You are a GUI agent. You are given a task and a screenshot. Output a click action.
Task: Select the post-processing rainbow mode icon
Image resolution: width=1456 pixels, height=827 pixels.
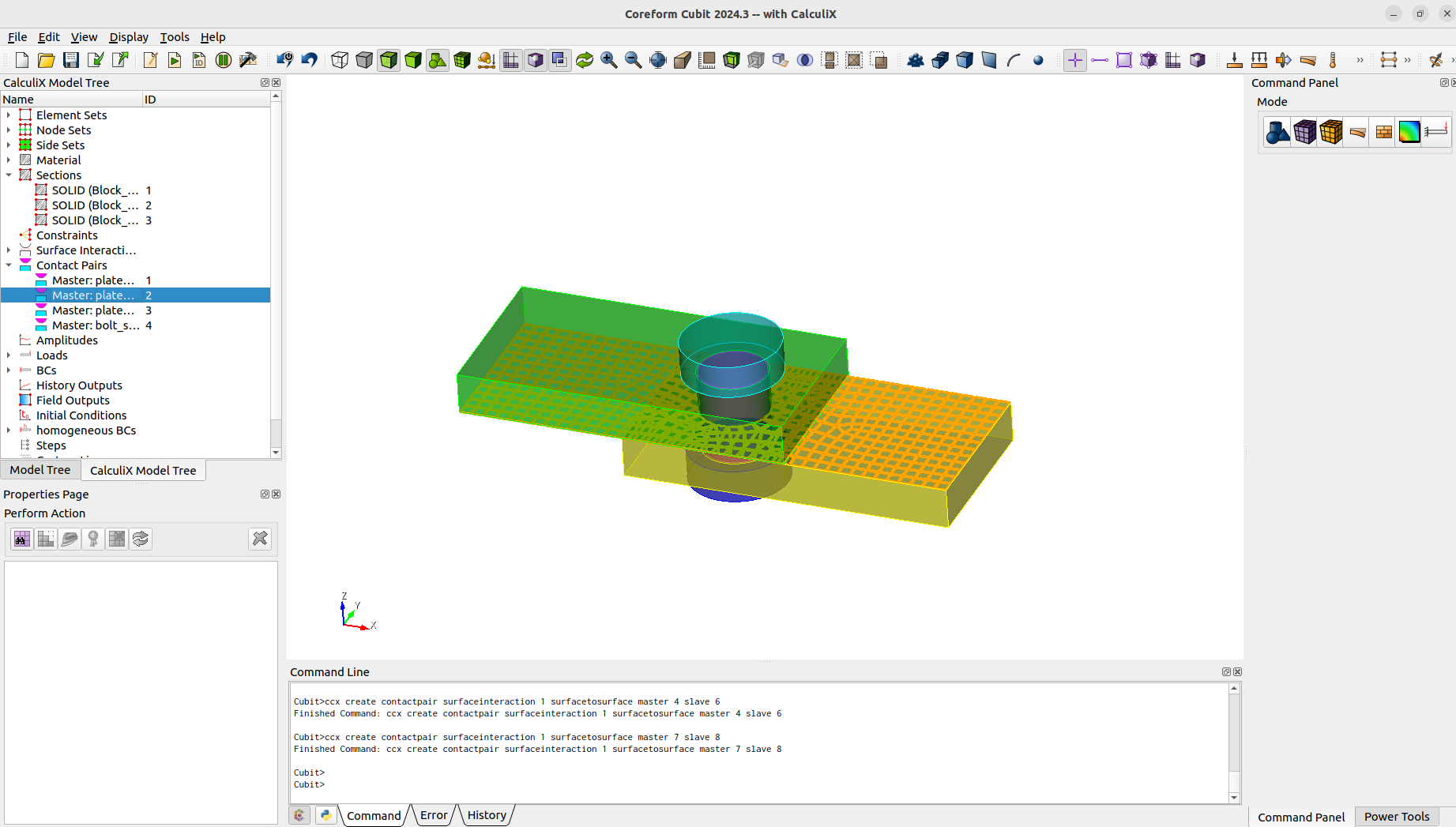coord(1409,132)
